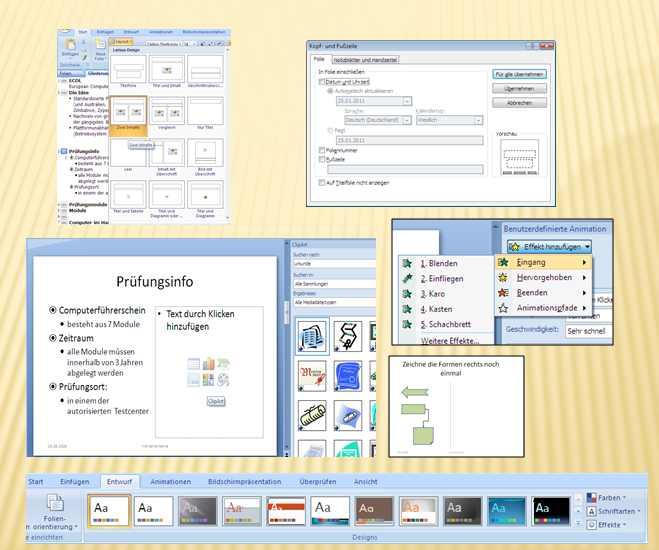Choose the '1. Blenden' effect

tap(445, 263)
